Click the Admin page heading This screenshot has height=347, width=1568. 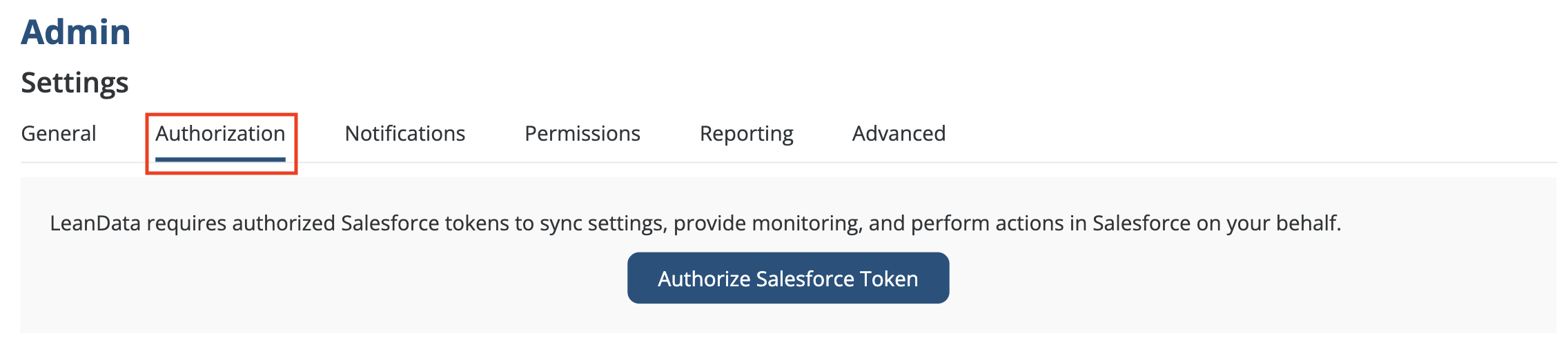coord(76,32)
